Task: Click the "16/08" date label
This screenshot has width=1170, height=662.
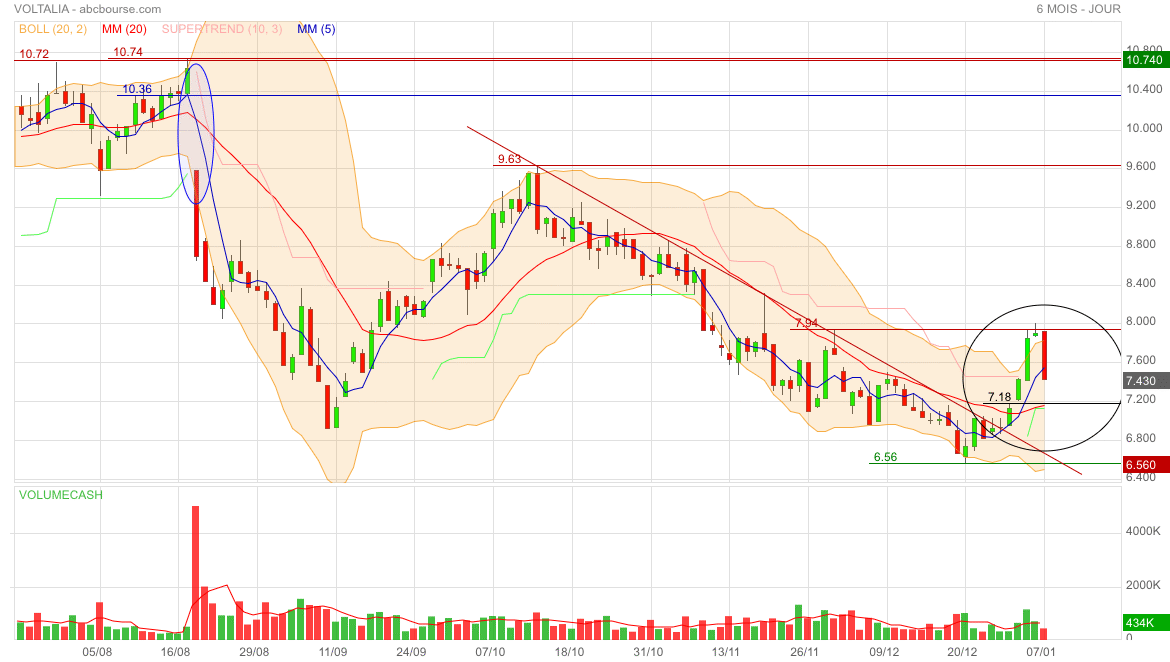Action: click(175, 652)
